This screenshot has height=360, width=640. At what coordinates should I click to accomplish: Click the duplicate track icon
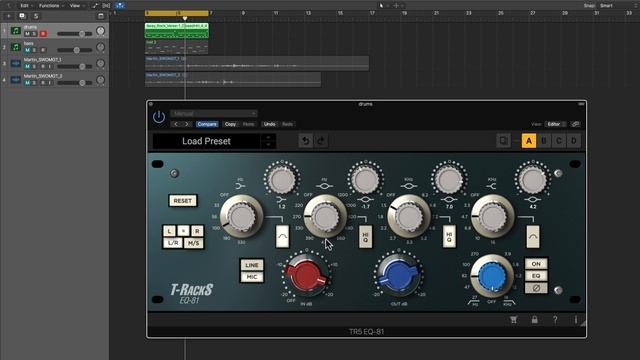click(x=22, y=16)
